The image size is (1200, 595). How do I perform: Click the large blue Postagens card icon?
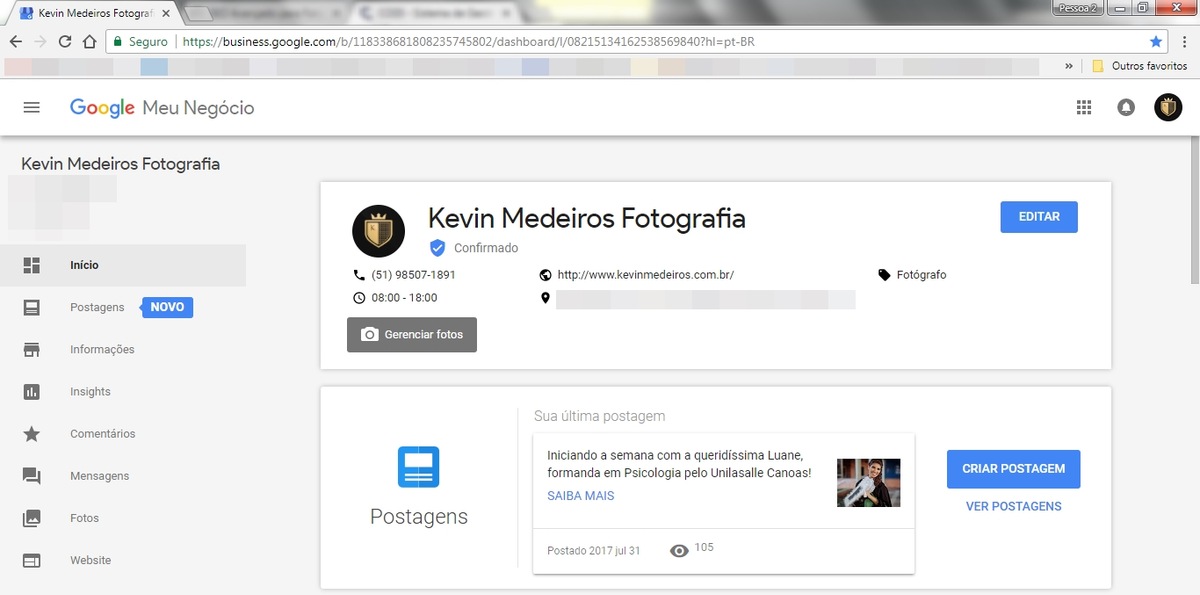coord(418,467)
